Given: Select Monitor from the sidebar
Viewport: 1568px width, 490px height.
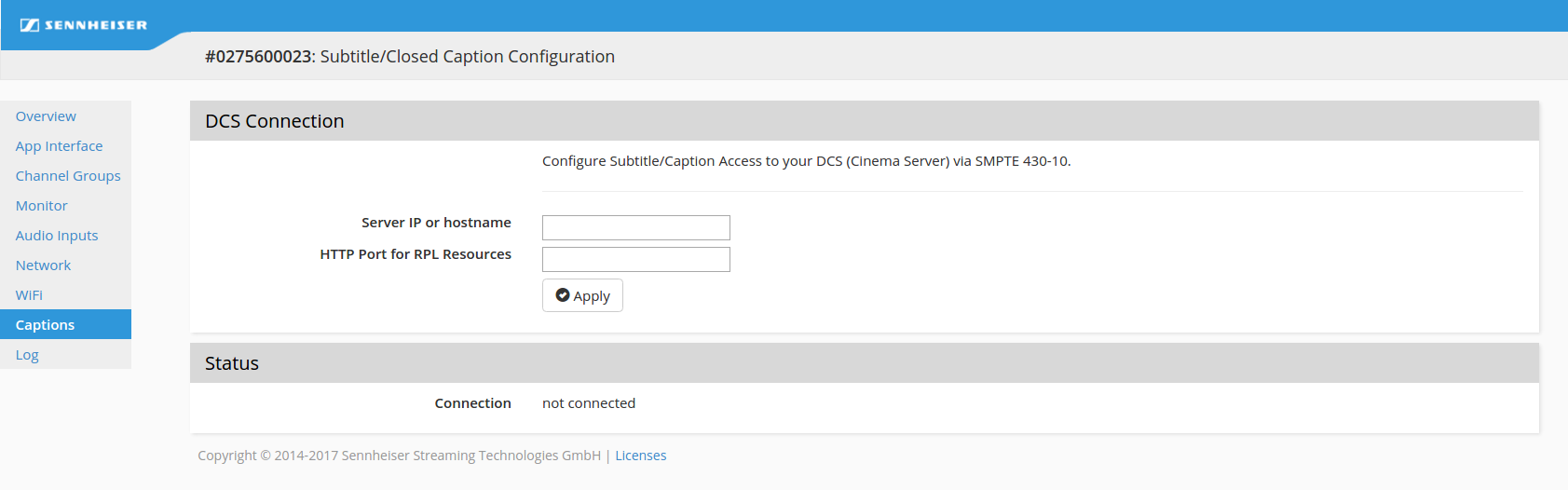Looking at the screenshot, I should [x=41, y=206].
